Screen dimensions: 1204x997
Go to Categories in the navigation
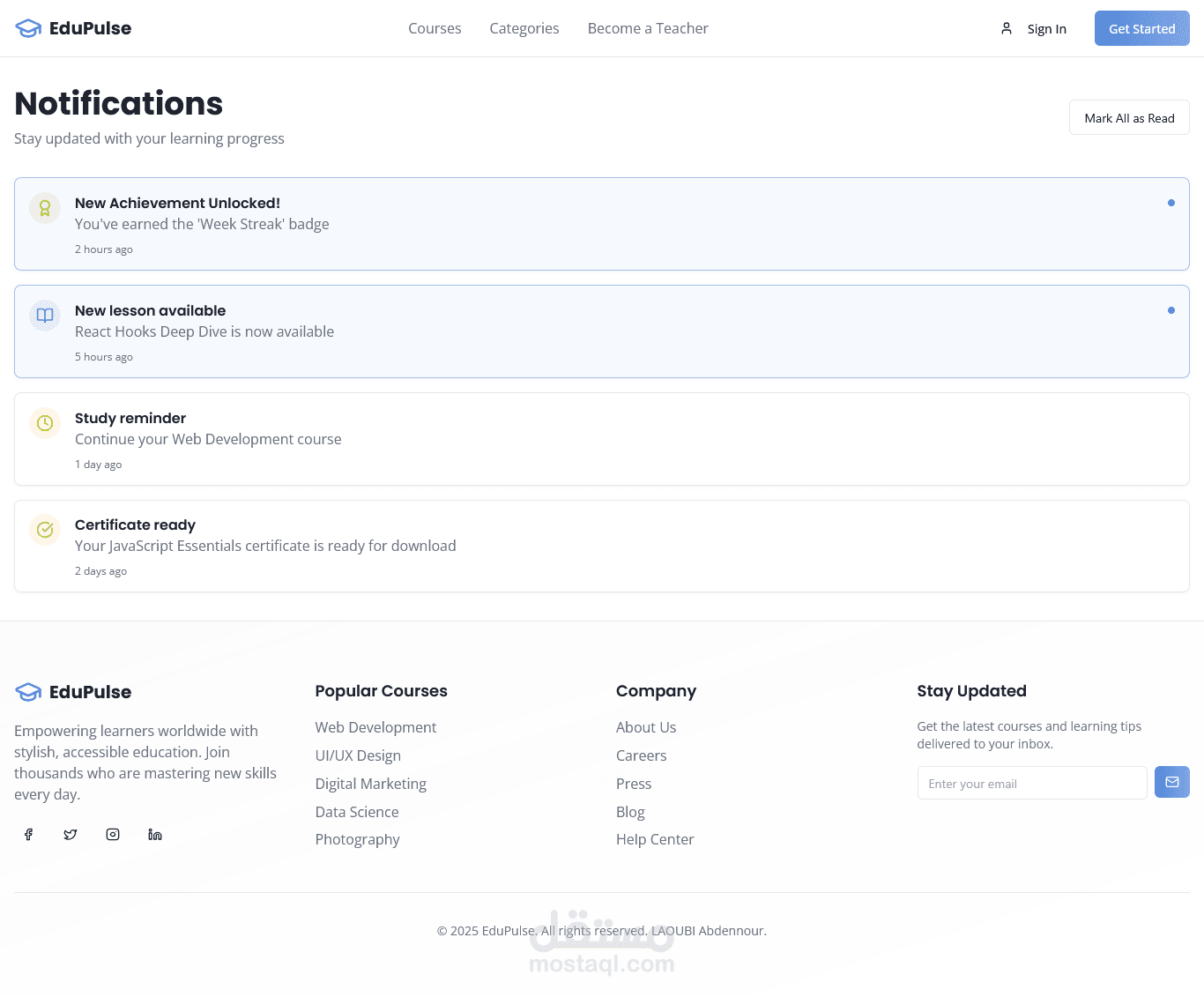click(x=524, y=28)
